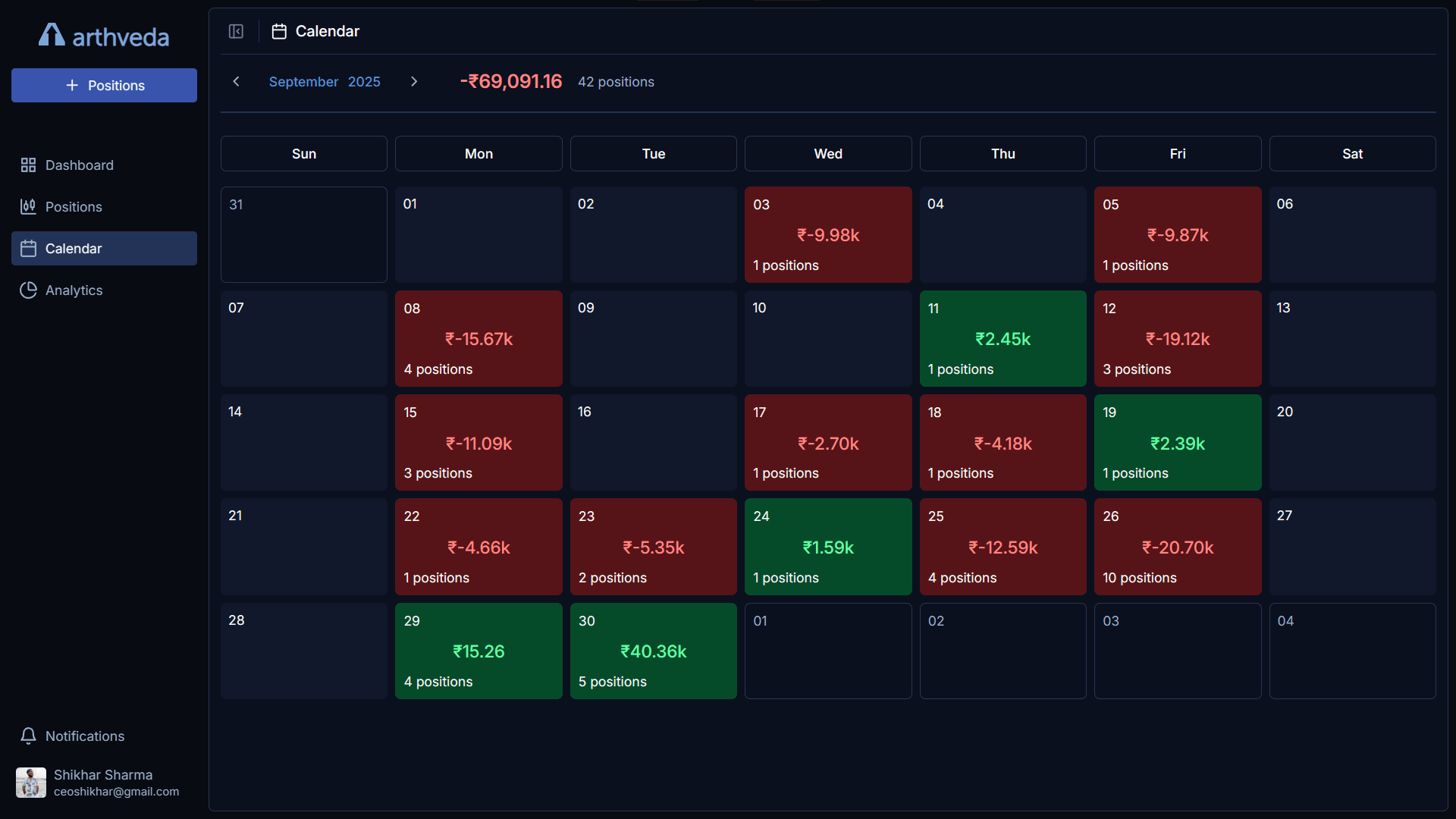Click the bar-chart icon next to Positions
This screenshot has height=819, width=1456.
[x=29, y=206]
